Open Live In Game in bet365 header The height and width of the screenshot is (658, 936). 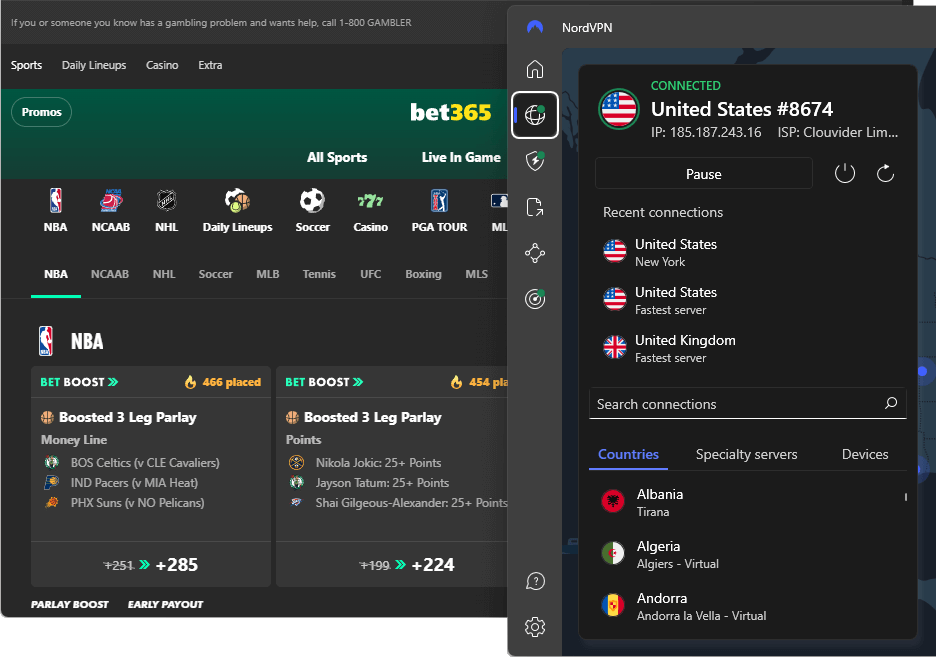click(x=461, y=157)
